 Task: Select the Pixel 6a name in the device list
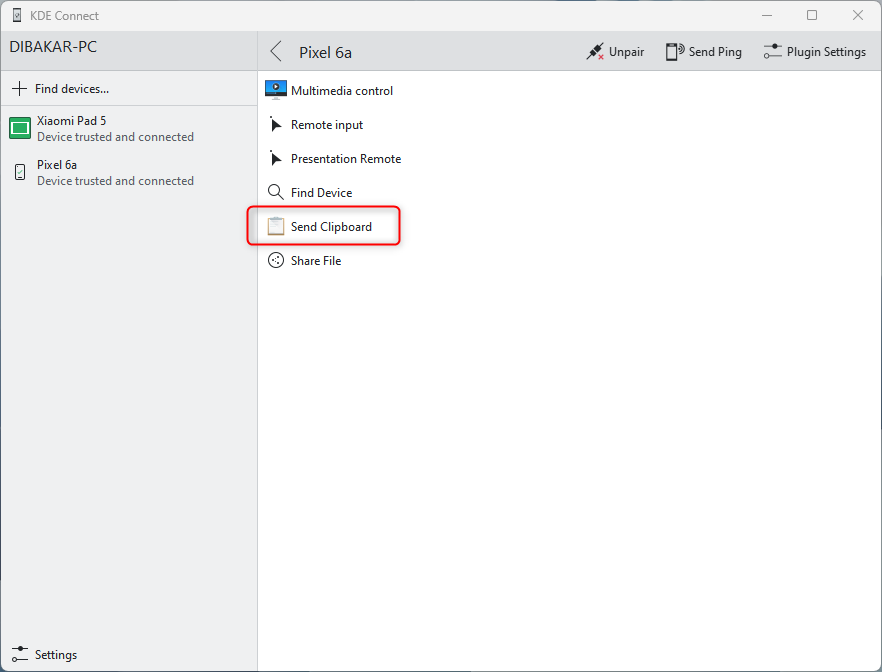57,165
